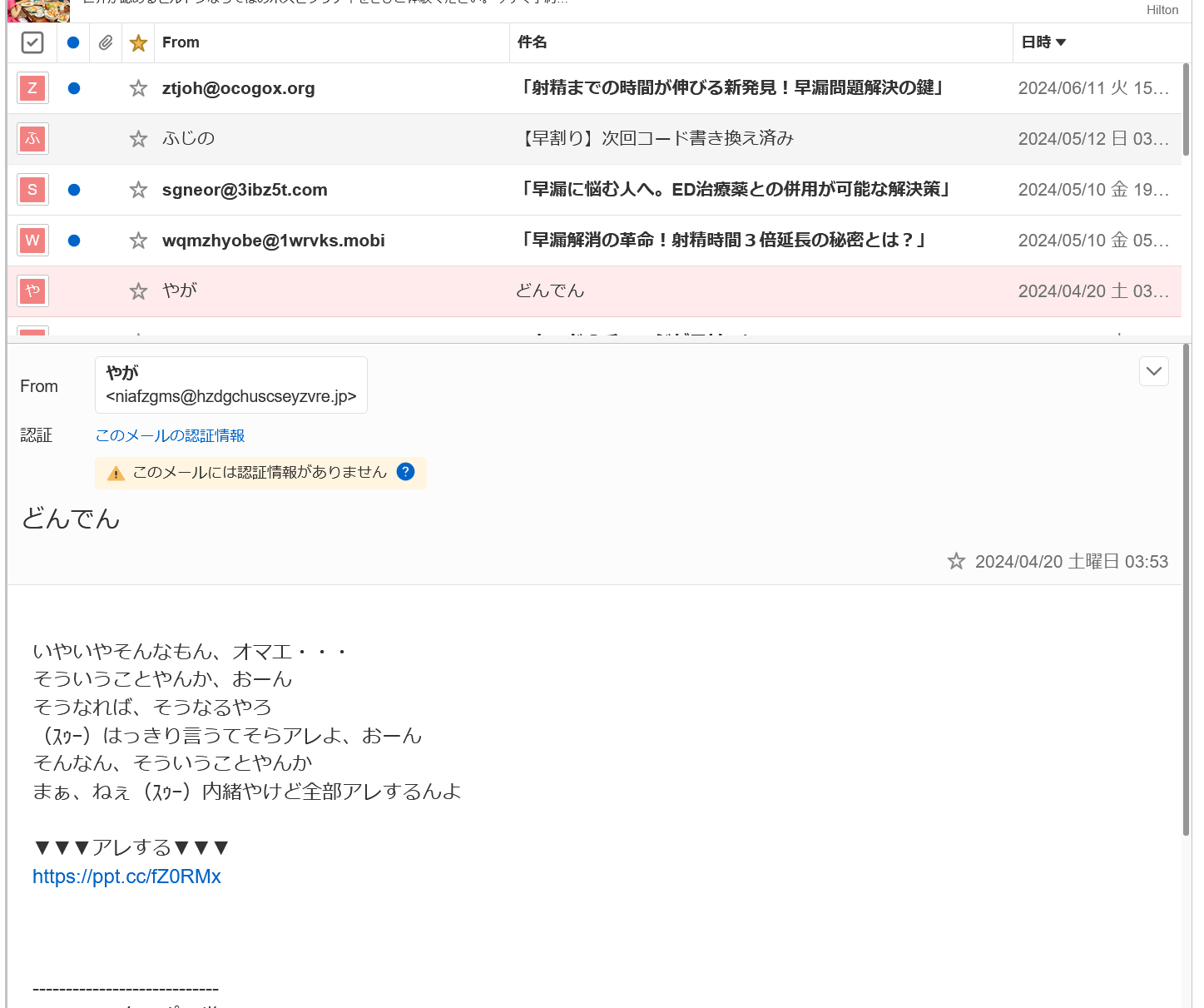Sort messages by 件名 column

533,42
